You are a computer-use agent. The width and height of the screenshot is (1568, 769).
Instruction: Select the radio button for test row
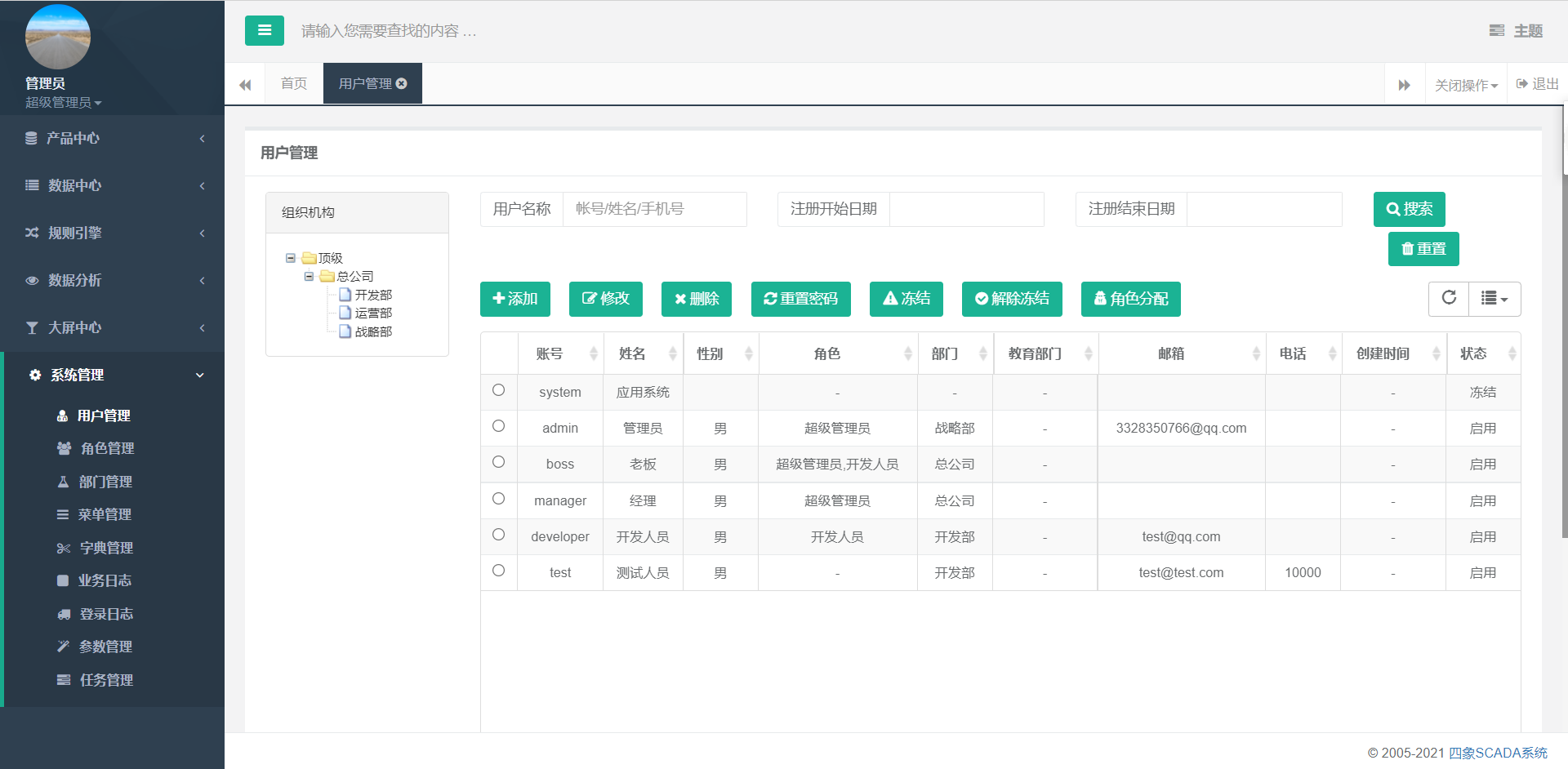pyautogui.click(x=499, y=571)
